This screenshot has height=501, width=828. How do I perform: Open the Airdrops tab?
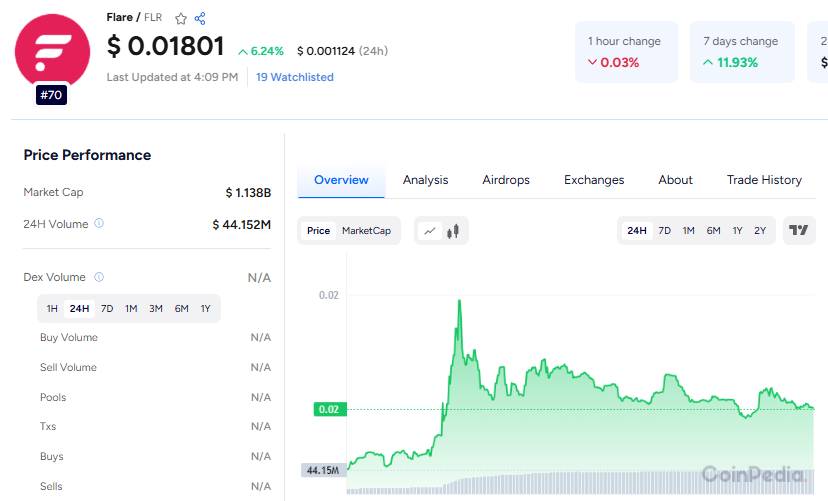click(506, 180)
